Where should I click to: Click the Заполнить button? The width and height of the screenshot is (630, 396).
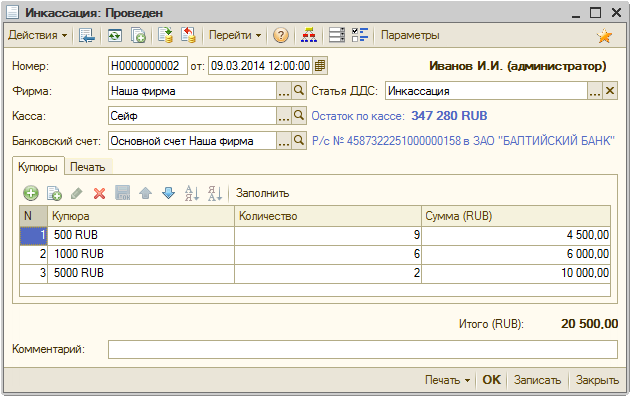click(x=262, y=193)
